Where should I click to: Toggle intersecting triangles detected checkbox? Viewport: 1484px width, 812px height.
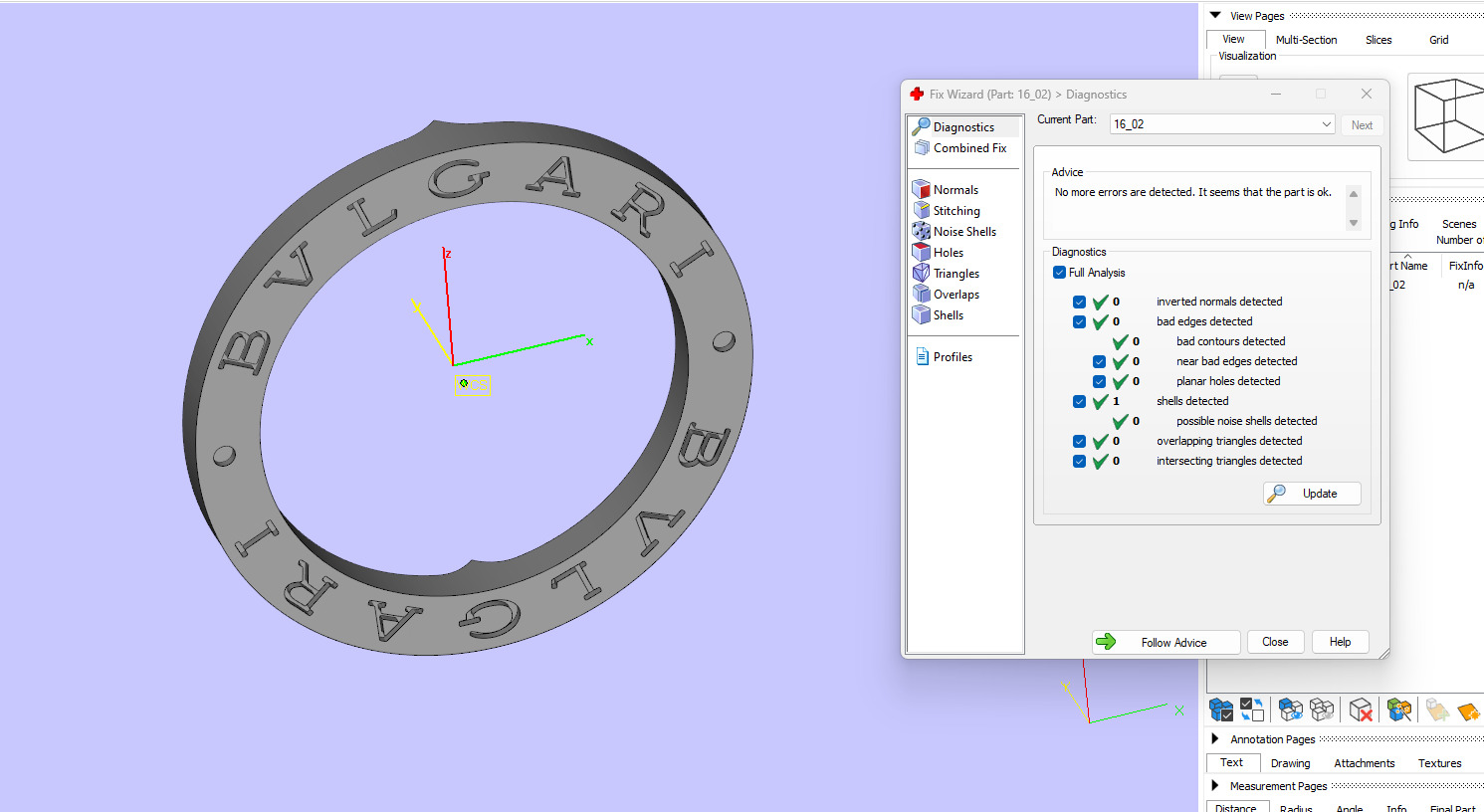point(1079,461)
